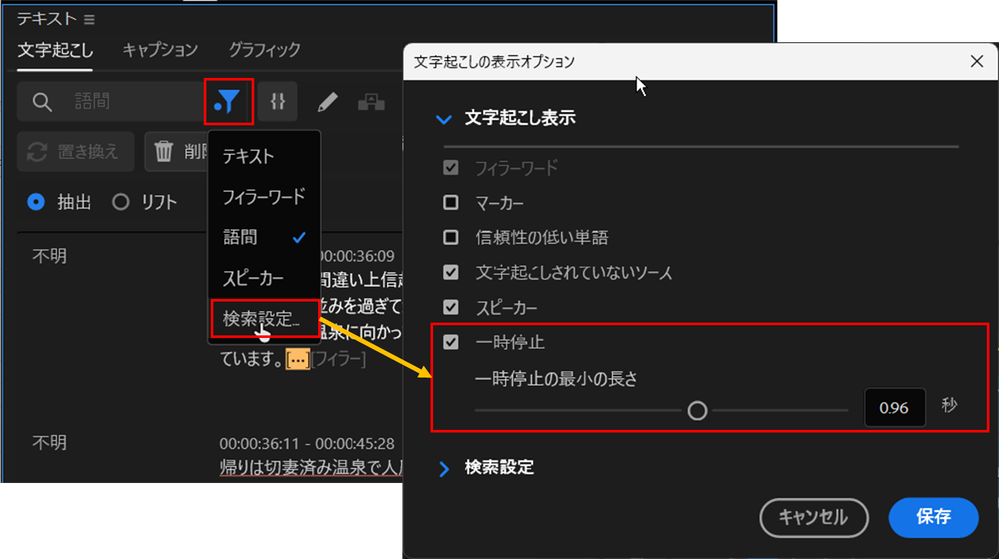Screen dimensions: 999x559
Task: Select the pencil edit icon
Action: coord(327,102)
